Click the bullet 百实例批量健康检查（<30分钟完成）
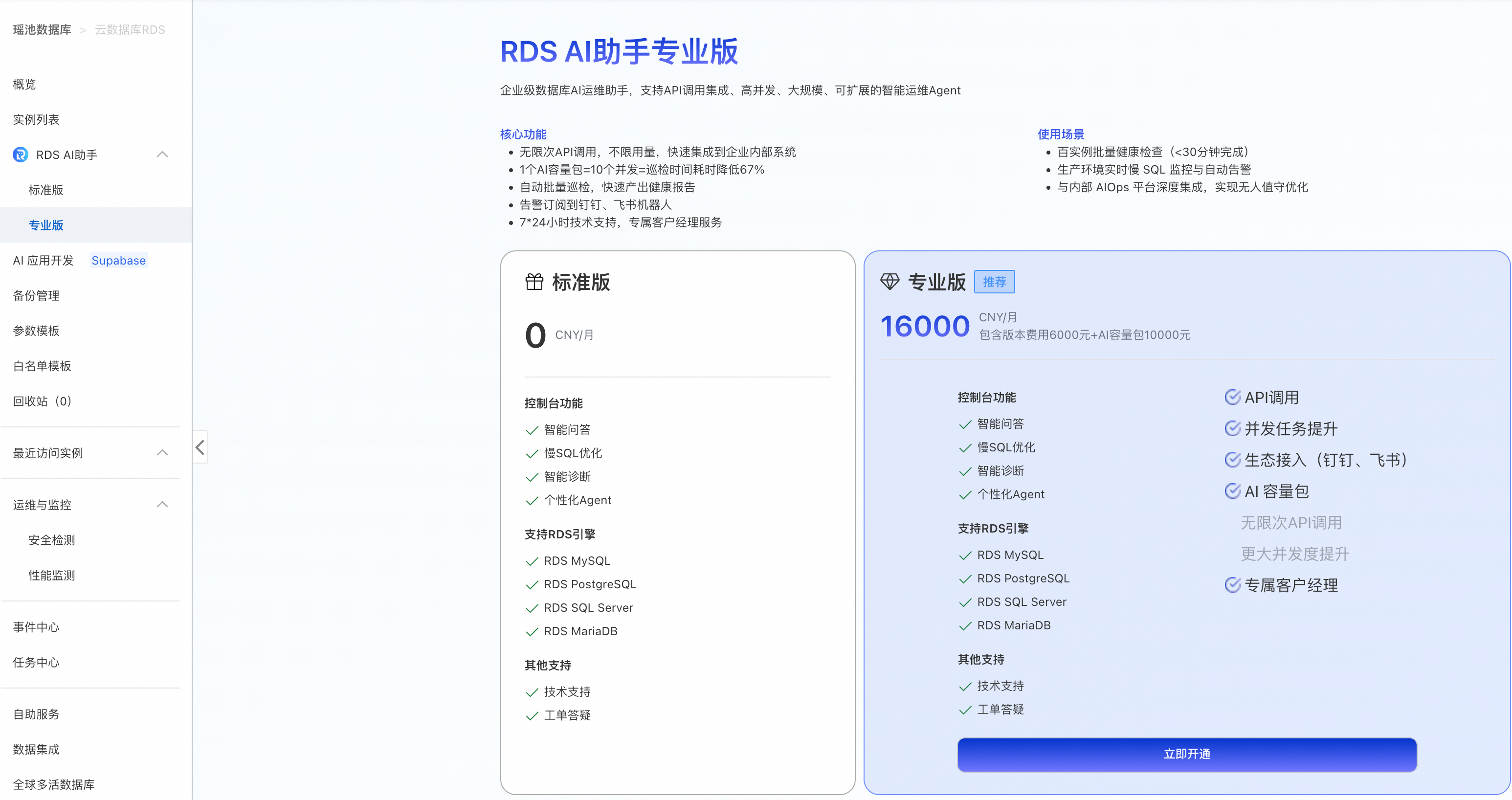The width and height of the screenshot is (1512, 800). coord(1155,152)
